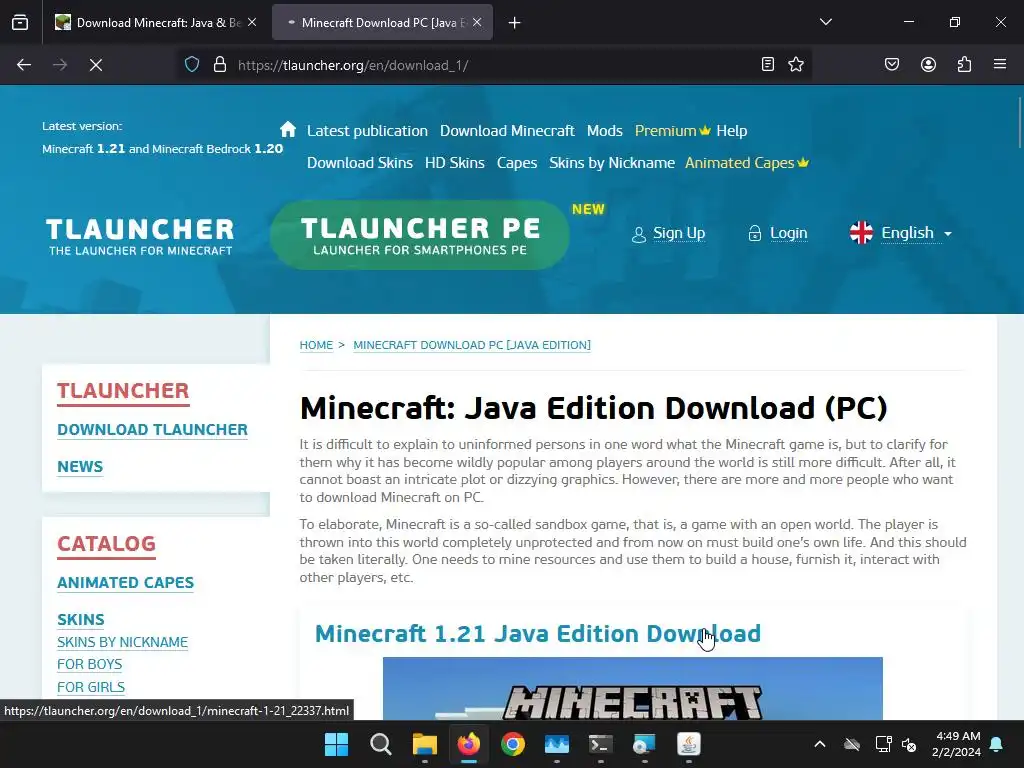This screenshot has height=768, width=1024.
Task: List all tabs dropdown arrow
Action: coord(825,22)
